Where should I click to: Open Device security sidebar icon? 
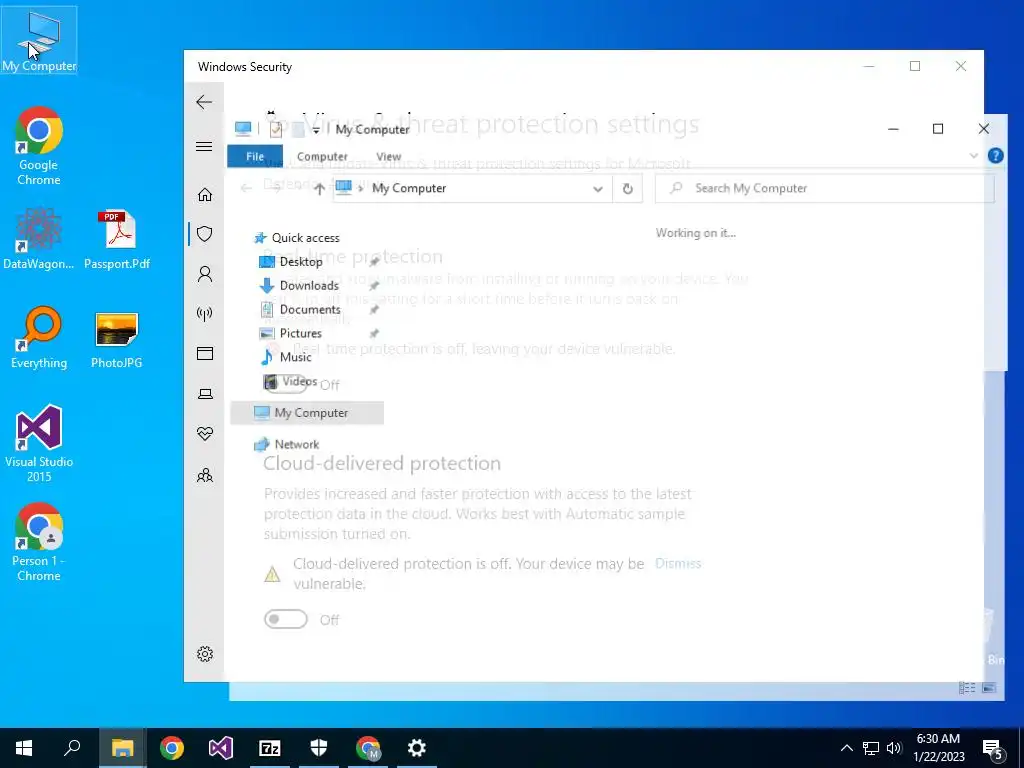pyautogui.click(x=205, y=393)
